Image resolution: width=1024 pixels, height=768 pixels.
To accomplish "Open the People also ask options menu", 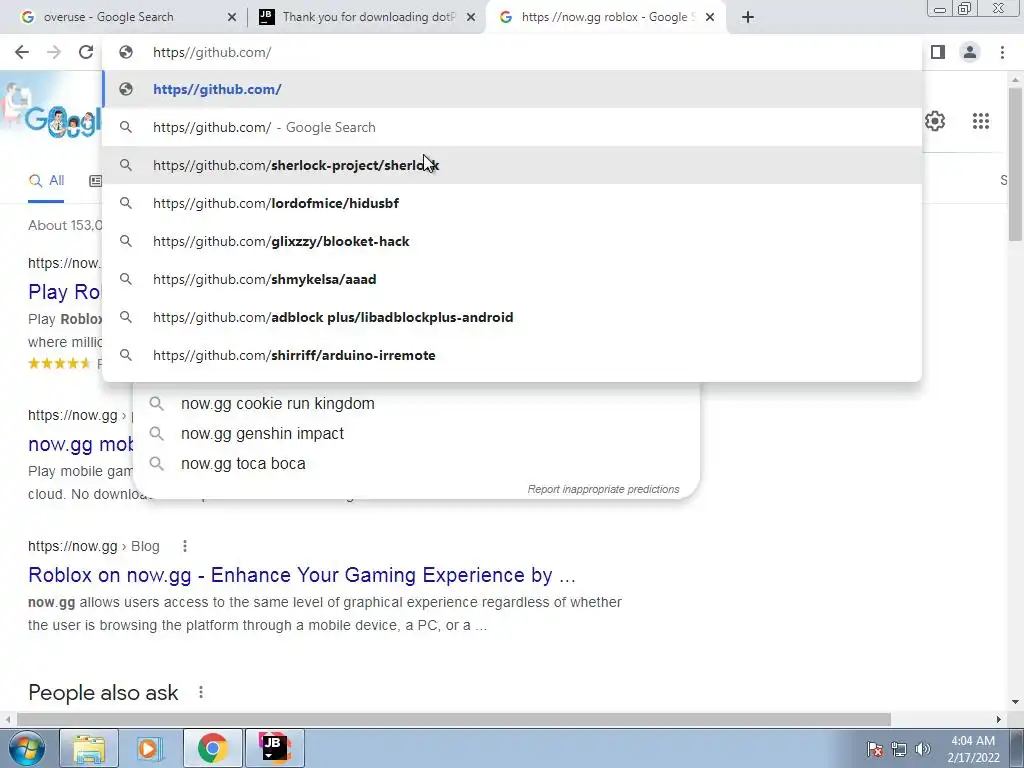I will point(200,692).
